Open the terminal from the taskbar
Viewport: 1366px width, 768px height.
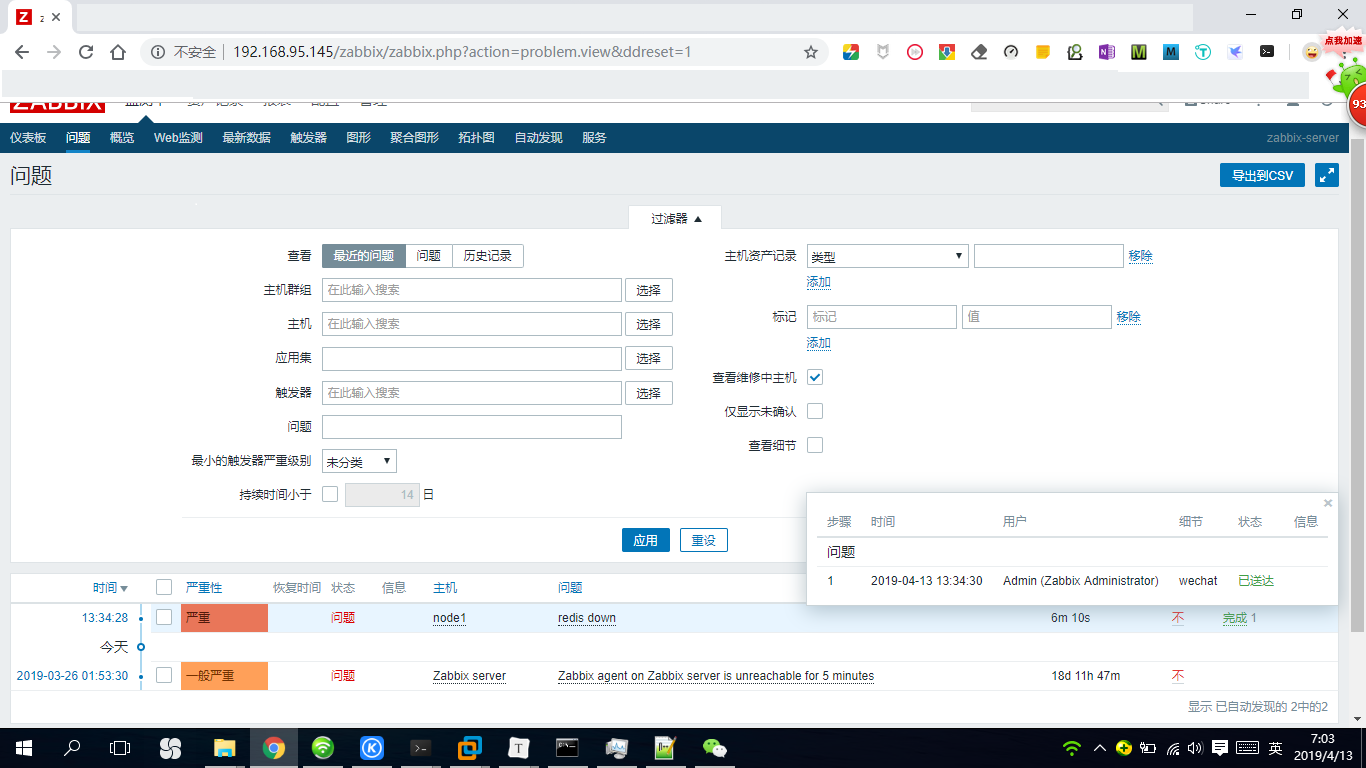click(x=421, y=747)
